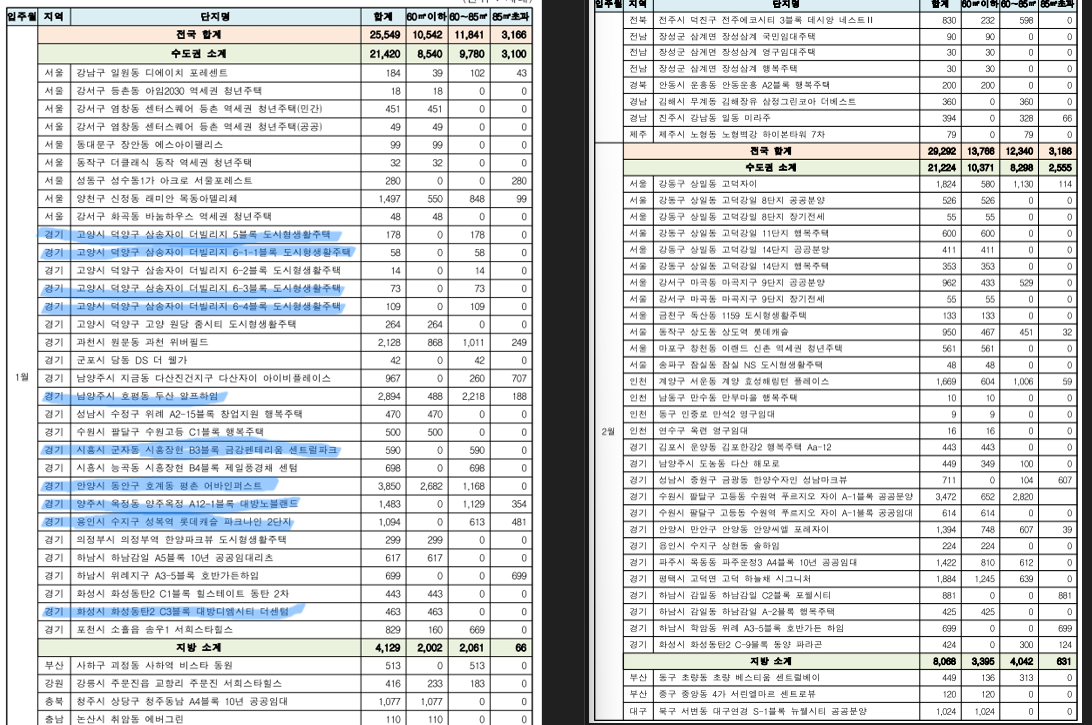Viewport: 1092px width, 725px height.
Task: Click 동작구 더클래식 동작 역세권 청년주택
Action: (164, 162)
